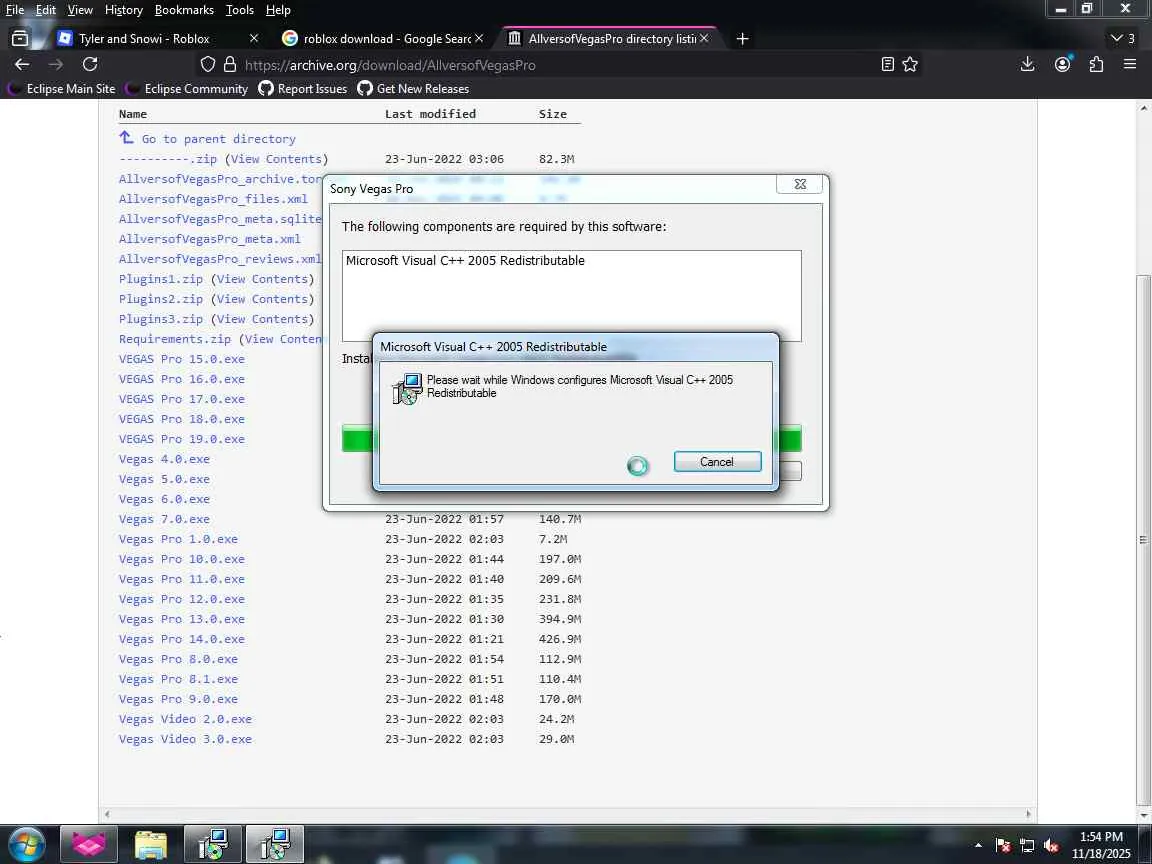Download Vegas Video 3.0.exe

click(185, 739)
